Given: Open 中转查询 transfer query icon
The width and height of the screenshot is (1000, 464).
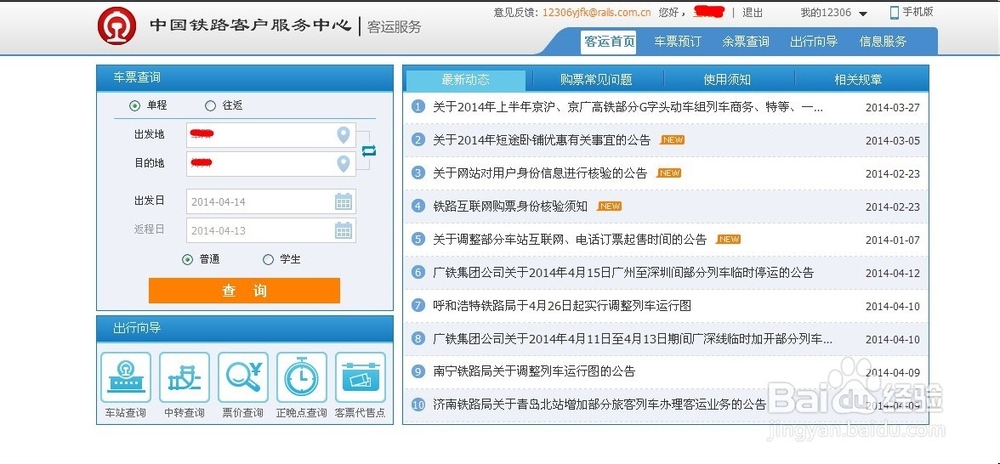Looking at the screenshot, I should (x=184, y=378).
